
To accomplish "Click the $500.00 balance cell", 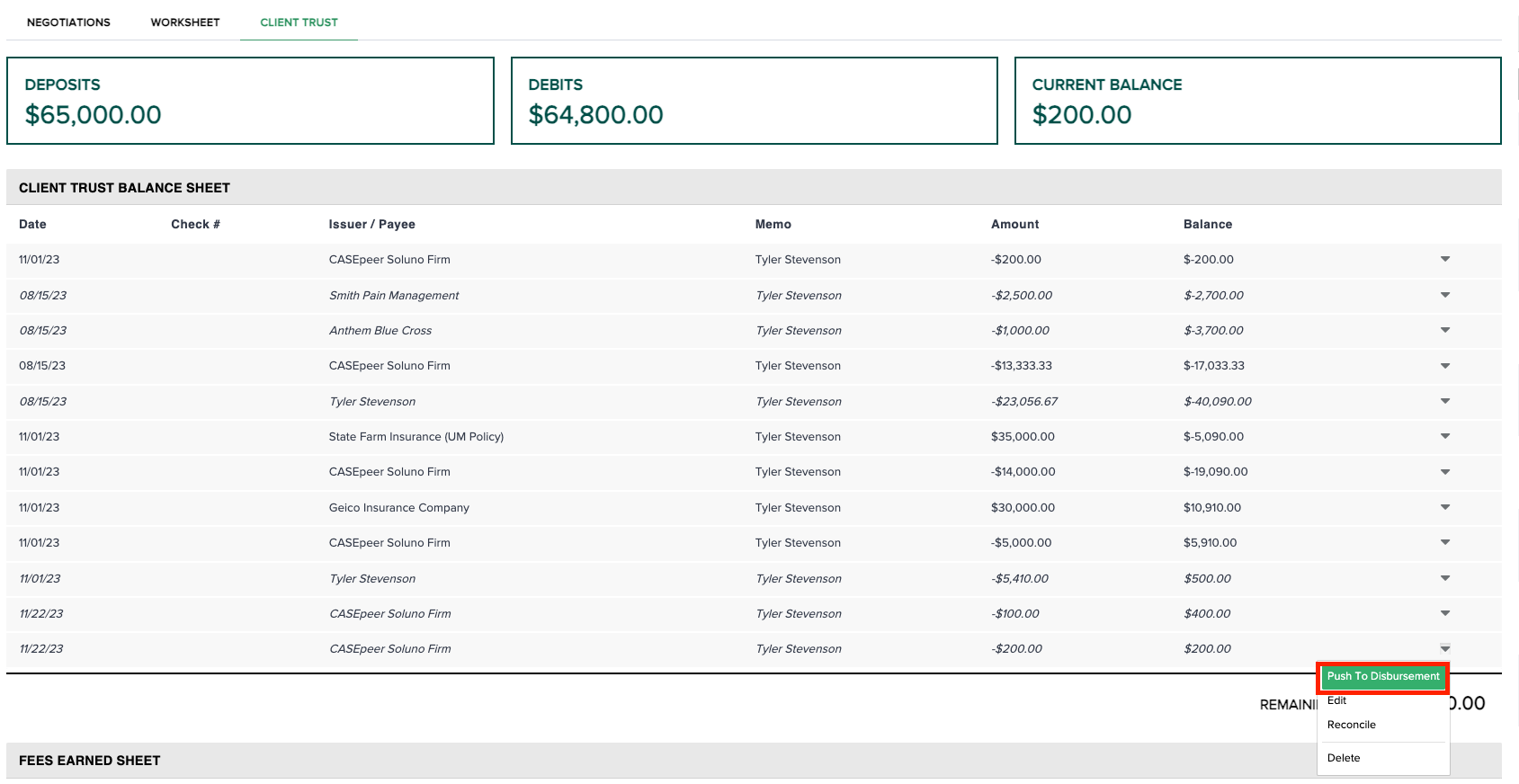I will pyautogui.click(x=1208, y=578).
